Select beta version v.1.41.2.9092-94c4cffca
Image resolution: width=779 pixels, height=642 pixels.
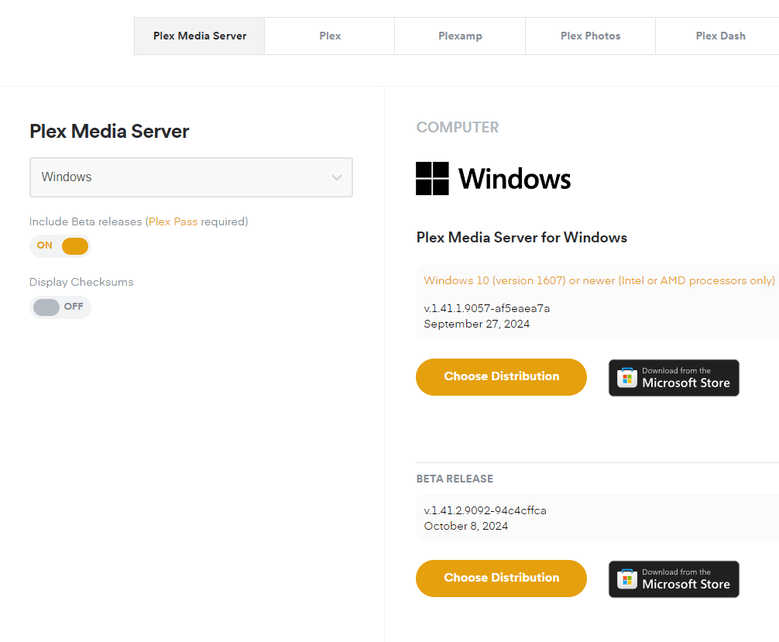(x=485, y=510)
